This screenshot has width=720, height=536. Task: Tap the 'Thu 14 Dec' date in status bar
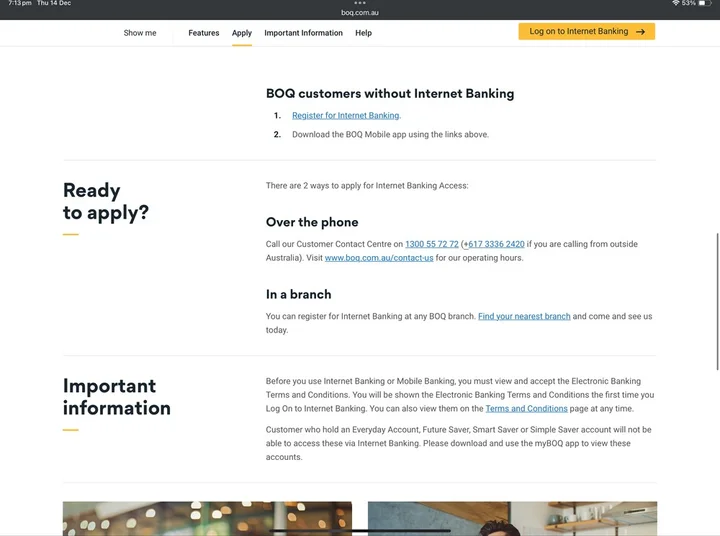pos(54,3)
